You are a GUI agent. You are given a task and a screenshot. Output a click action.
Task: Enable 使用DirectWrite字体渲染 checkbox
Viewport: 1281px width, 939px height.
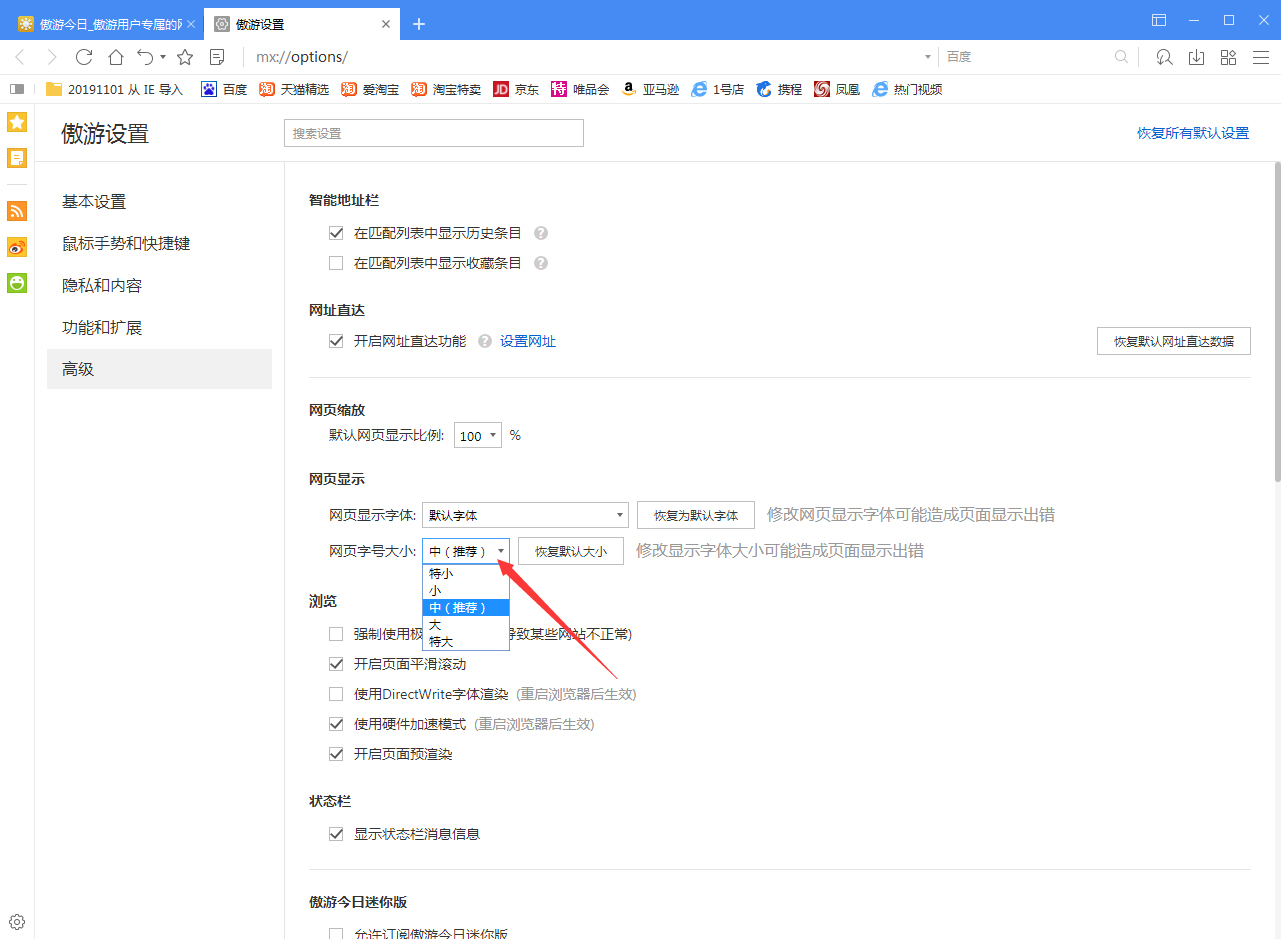coord(336,693)
